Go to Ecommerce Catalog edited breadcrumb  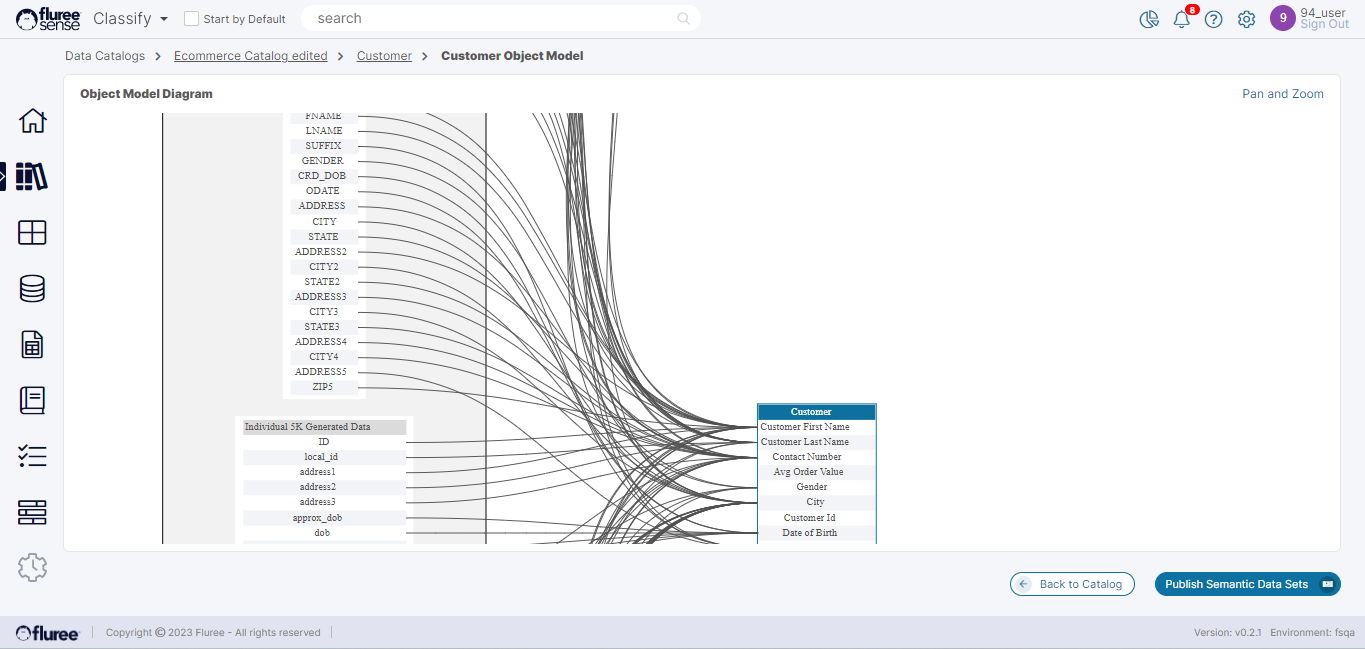[x=250, y=56]
